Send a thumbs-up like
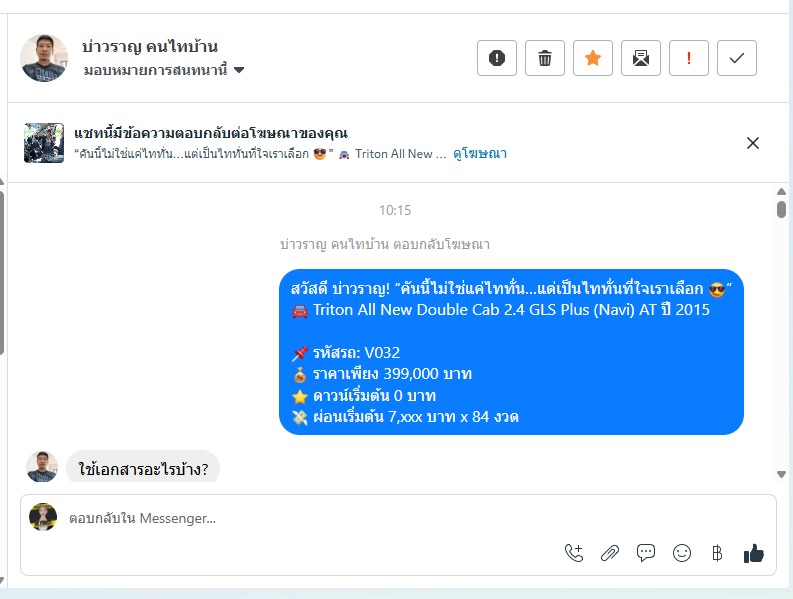 [x=754, y=553]
